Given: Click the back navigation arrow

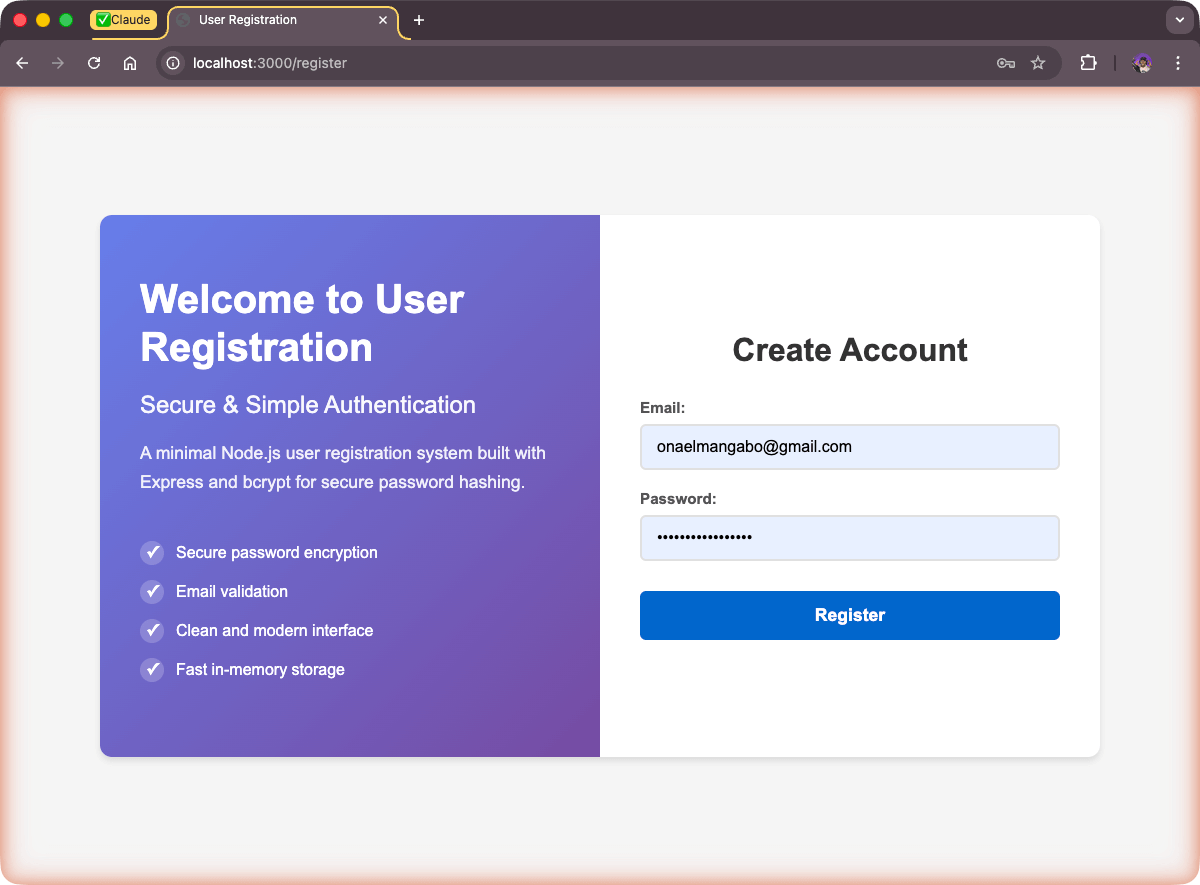Looking at the screenshot, I should point(22,62).
